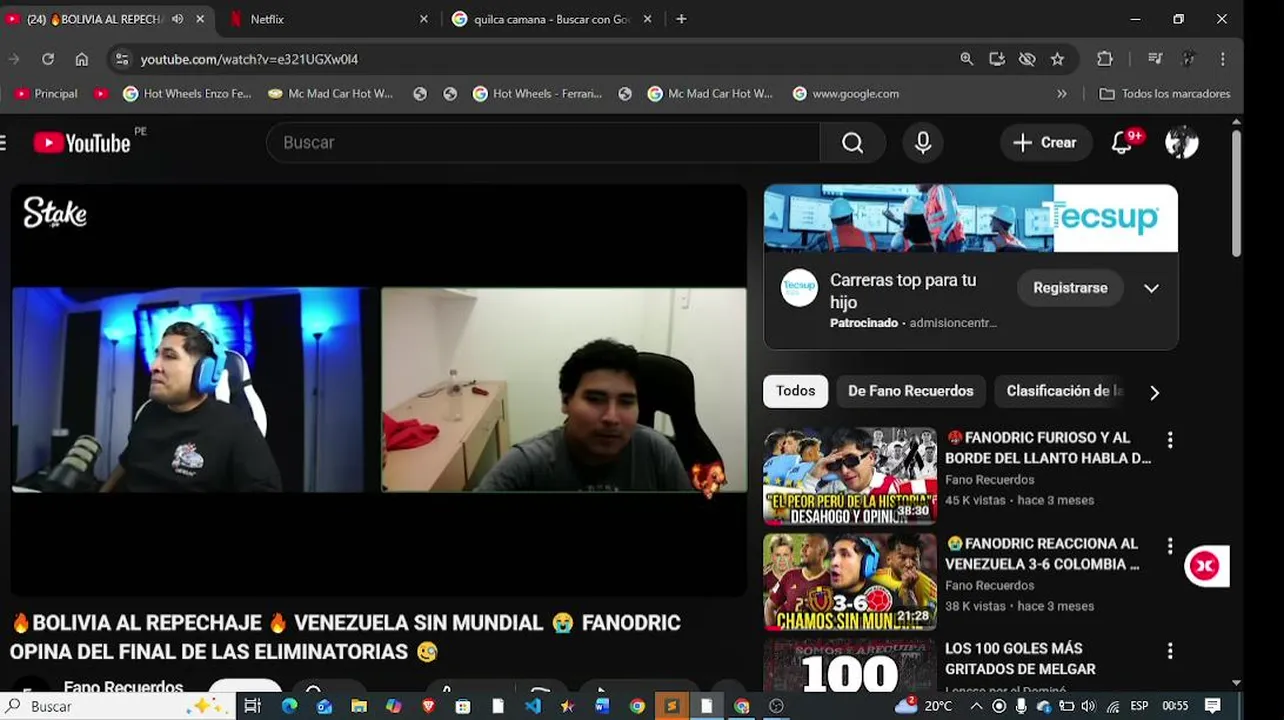
Task: Click the Crear button
Action: [x=1044, y=143]
